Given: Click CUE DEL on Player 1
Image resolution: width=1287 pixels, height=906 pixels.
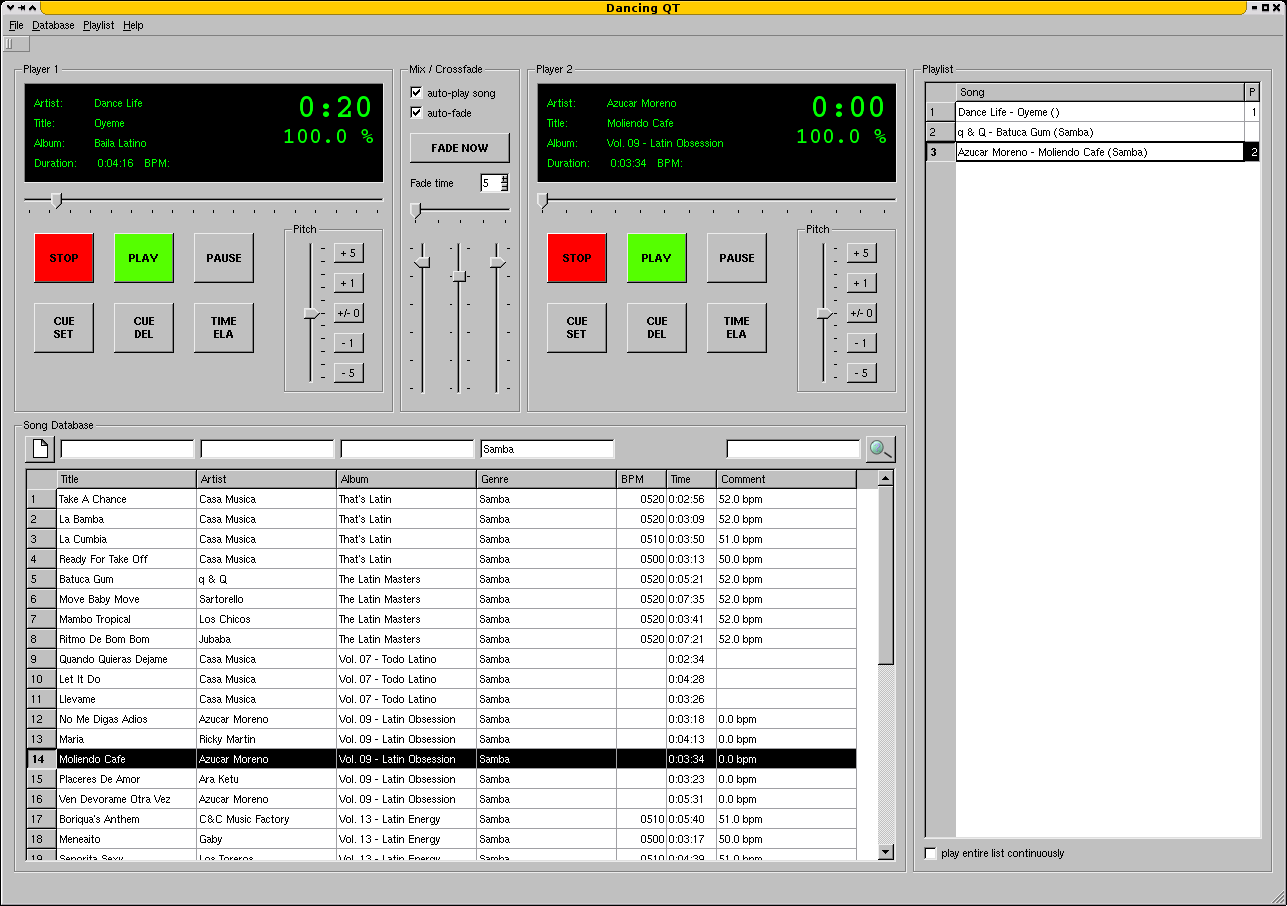Looking at the screenshot, I should pos(144,328).
